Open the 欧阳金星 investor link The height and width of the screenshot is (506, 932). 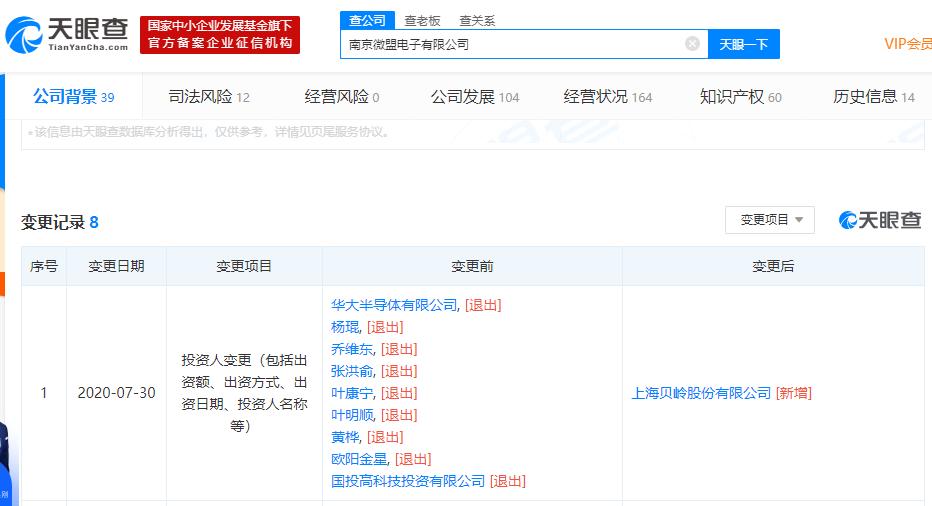359,459
